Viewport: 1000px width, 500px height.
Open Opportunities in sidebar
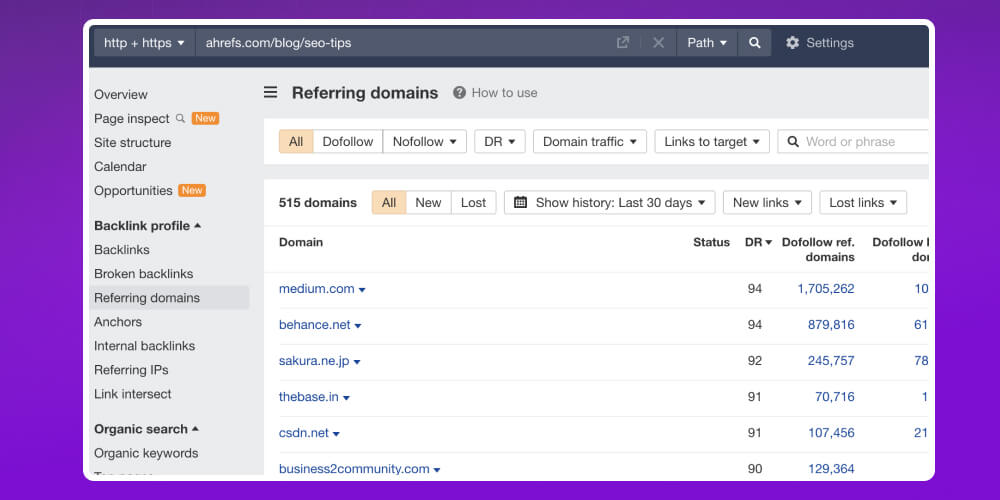point(133,191)
